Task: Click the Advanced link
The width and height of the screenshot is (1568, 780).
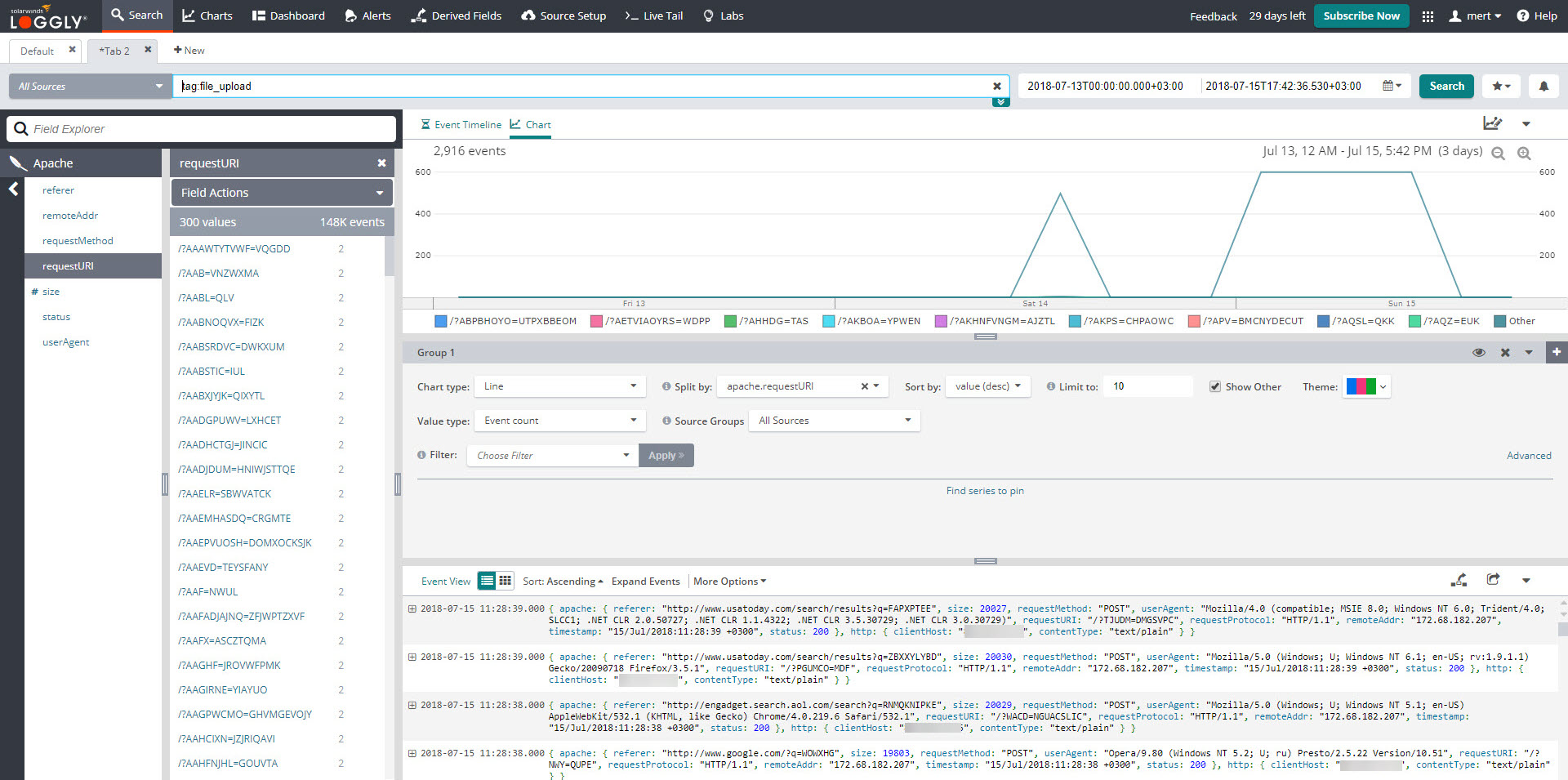Action: [1529, 455]
